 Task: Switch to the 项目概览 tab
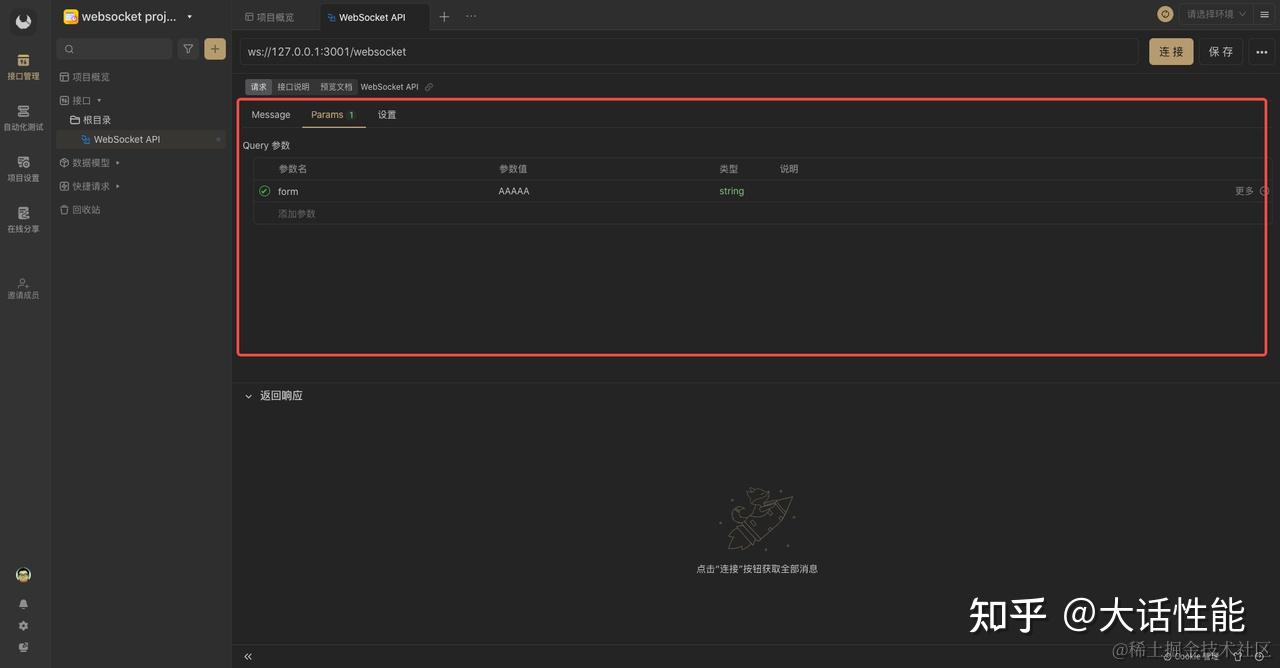click(272, 16)
